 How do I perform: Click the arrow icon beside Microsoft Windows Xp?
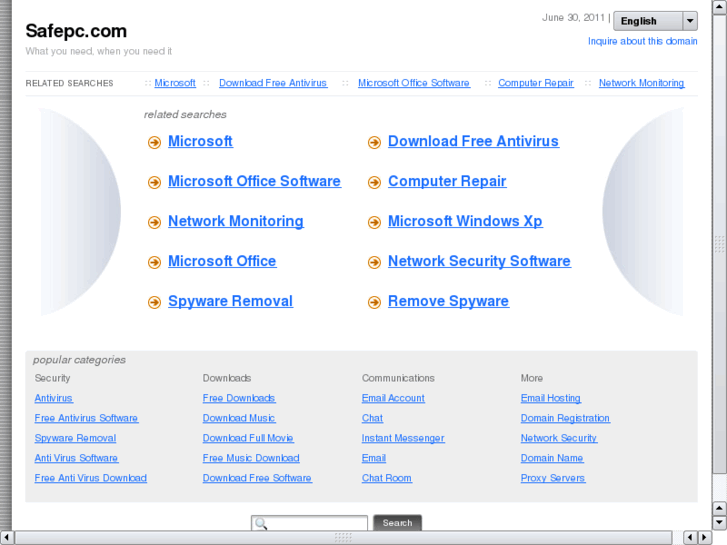(374, 222)
